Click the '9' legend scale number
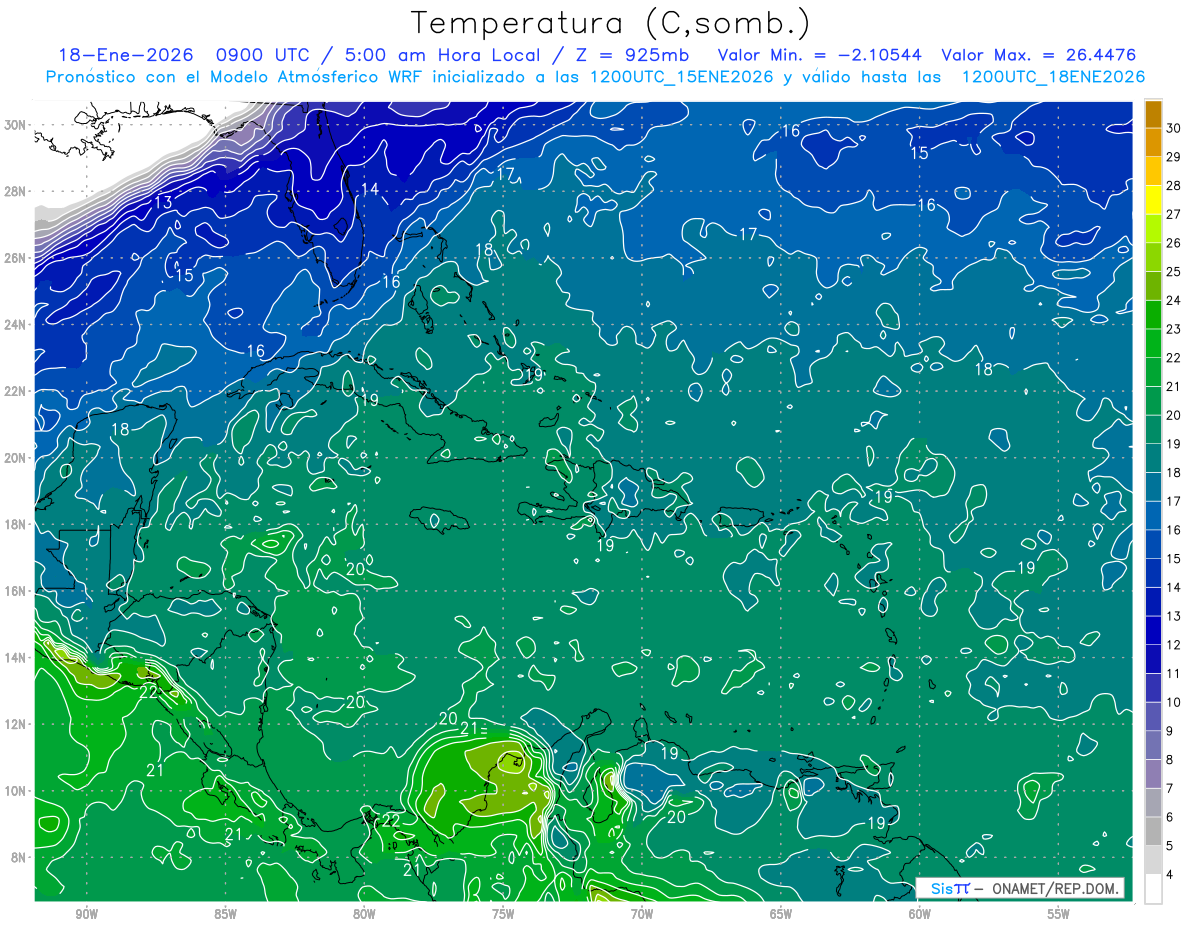The image size is (1200, 927). point(1171,731)
